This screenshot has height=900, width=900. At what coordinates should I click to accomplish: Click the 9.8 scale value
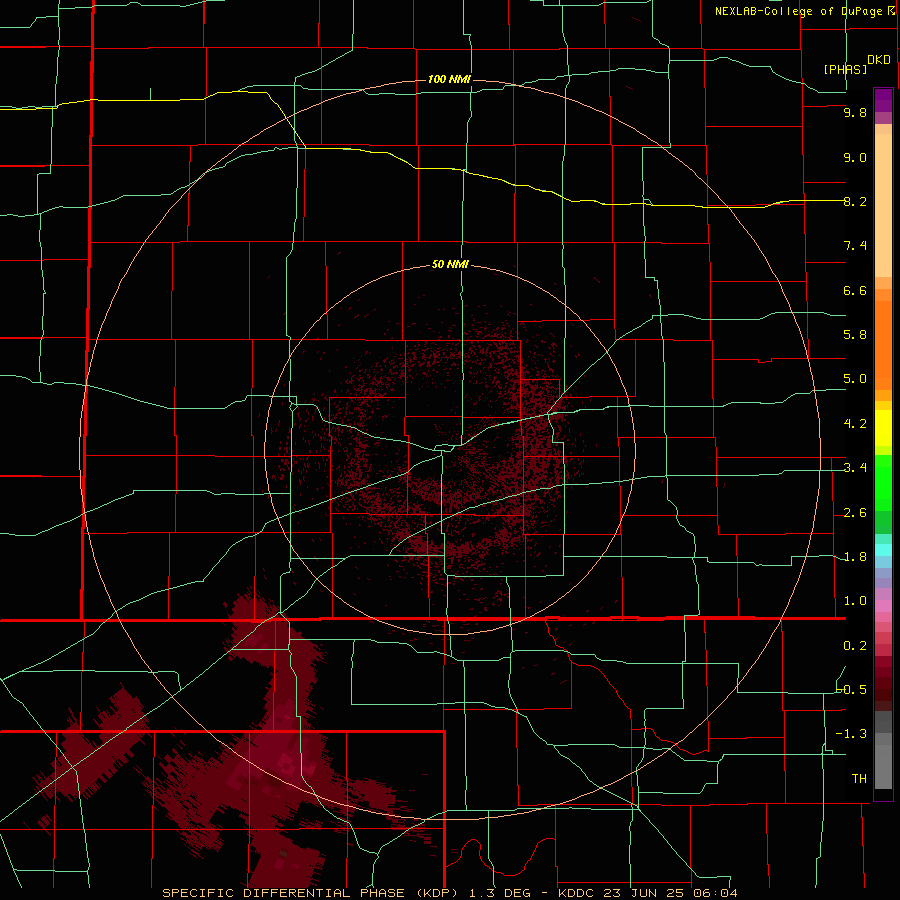[855, 112]
